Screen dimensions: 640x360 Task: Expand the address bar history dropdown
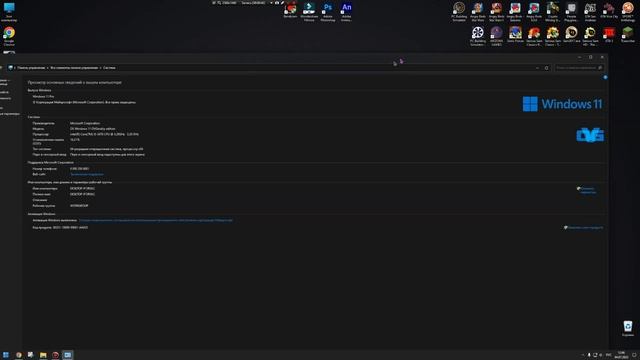coord(537,68)
